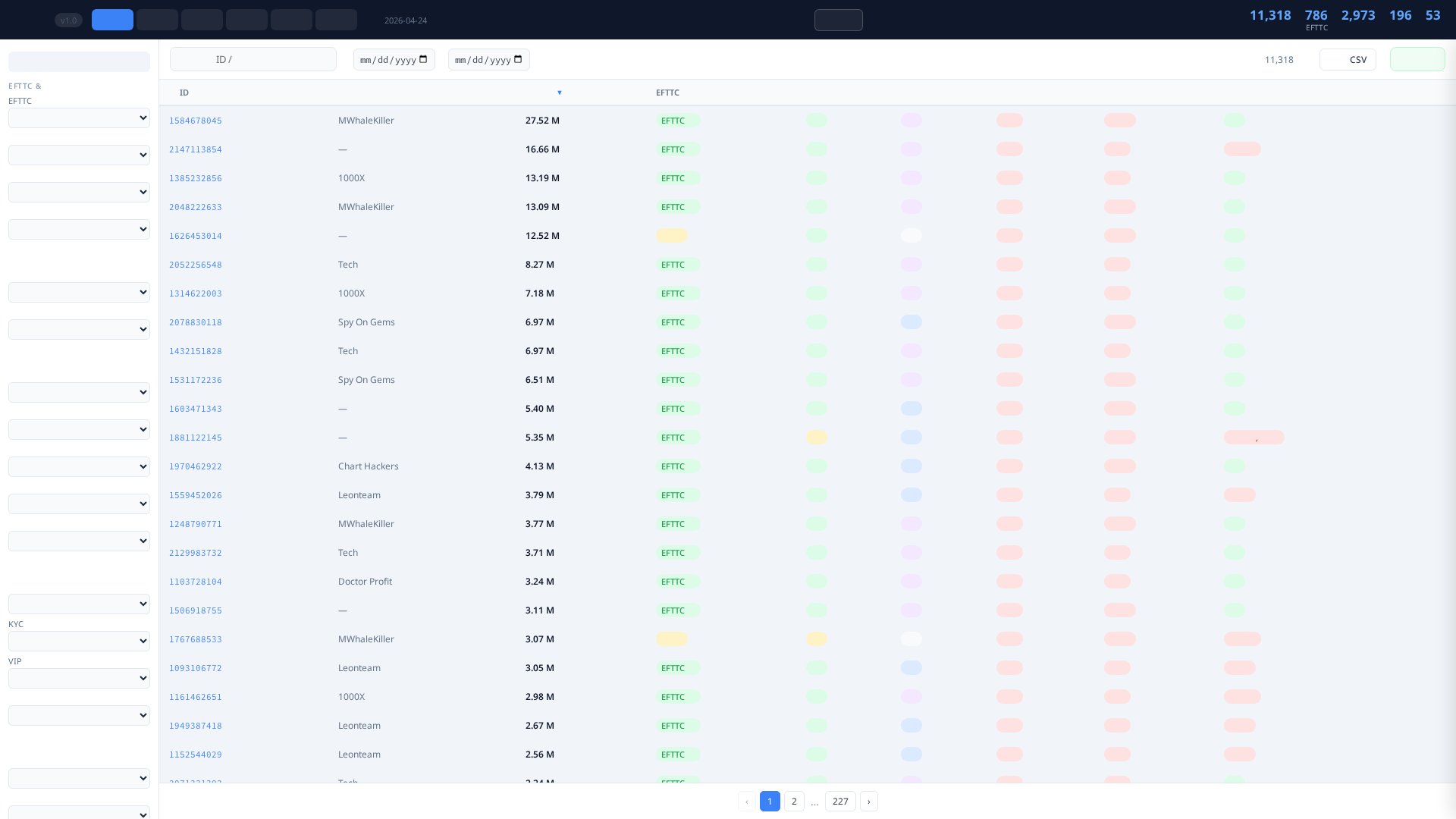Open page 2 of results

(794, 802)
